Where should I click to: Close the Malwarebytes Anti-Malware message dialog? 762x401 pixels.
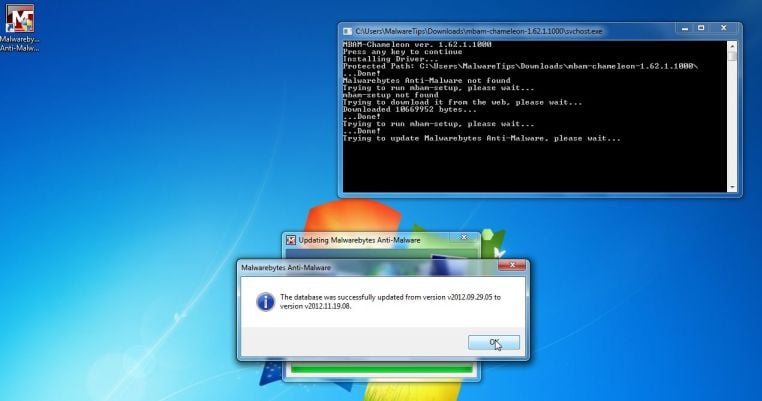coord(512,265)
